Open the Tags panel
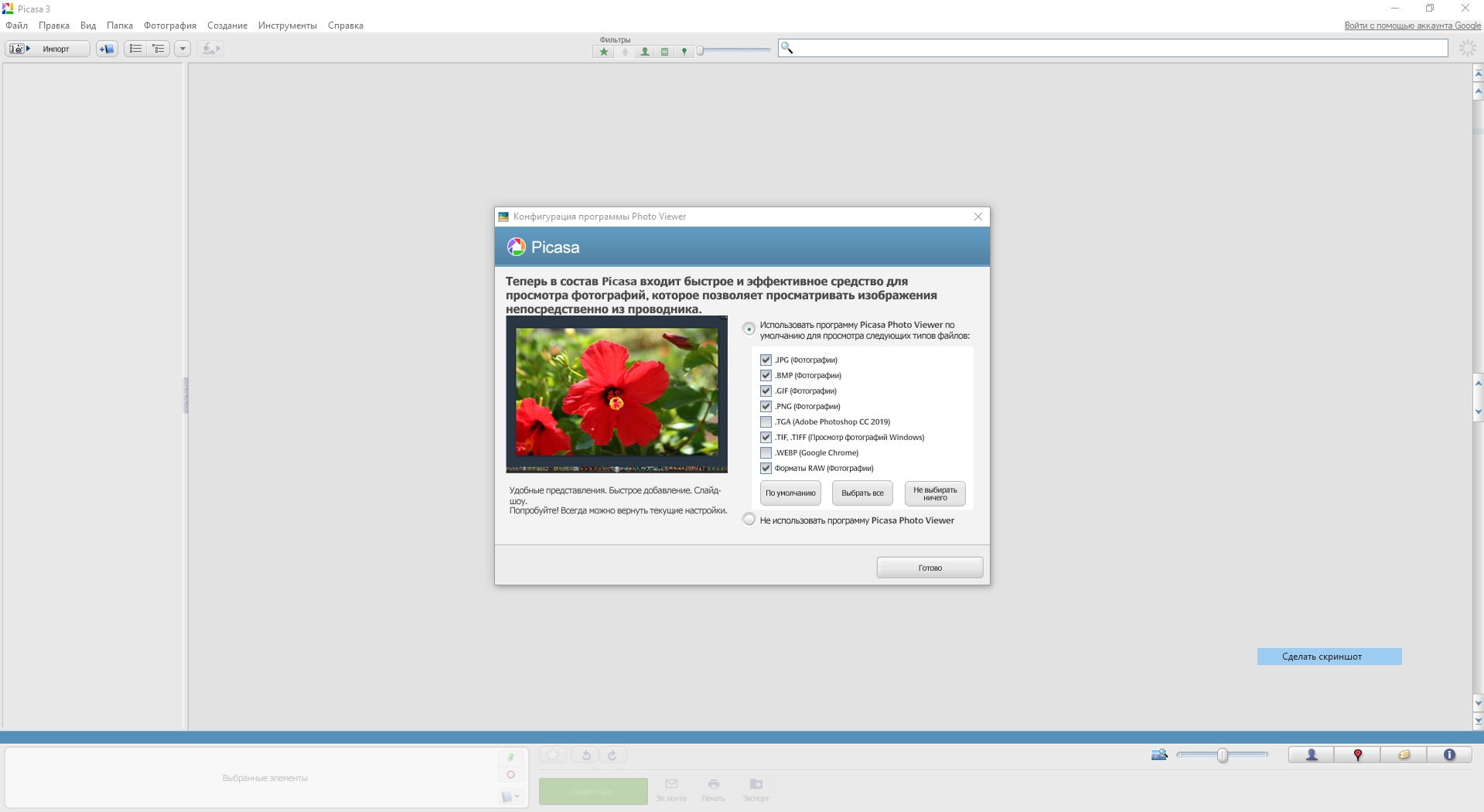The height and width of the screenshot is (812, 1484). (x=1404, y=755)
